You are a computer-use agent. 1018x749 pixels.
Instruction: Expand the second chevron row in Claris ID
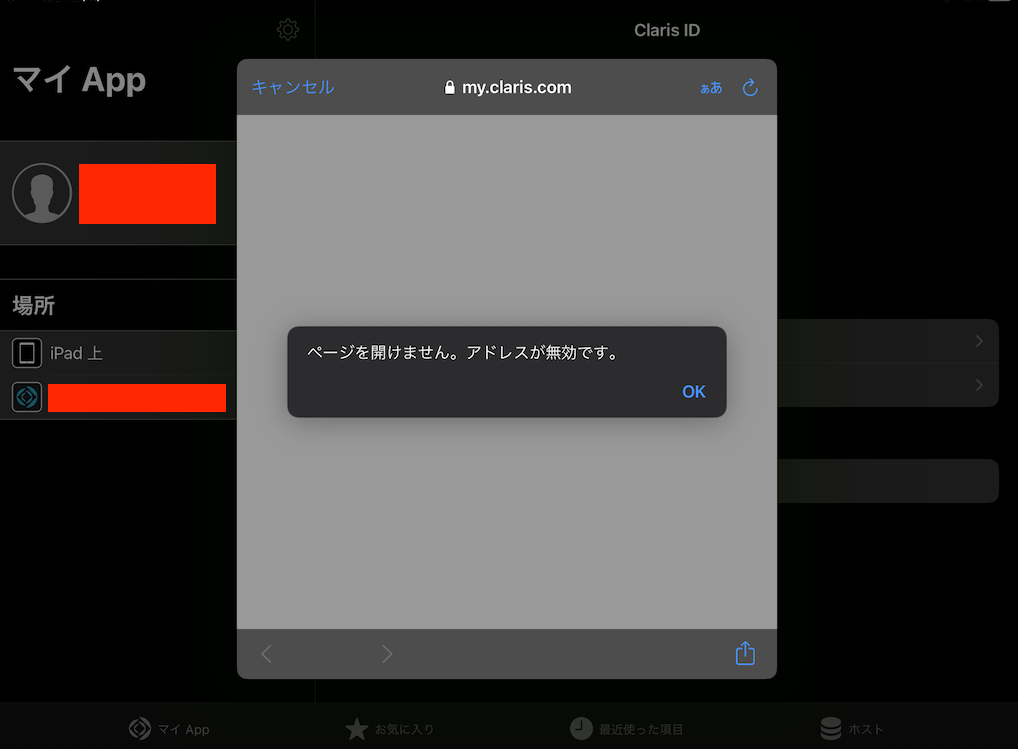tap(888, 385)
